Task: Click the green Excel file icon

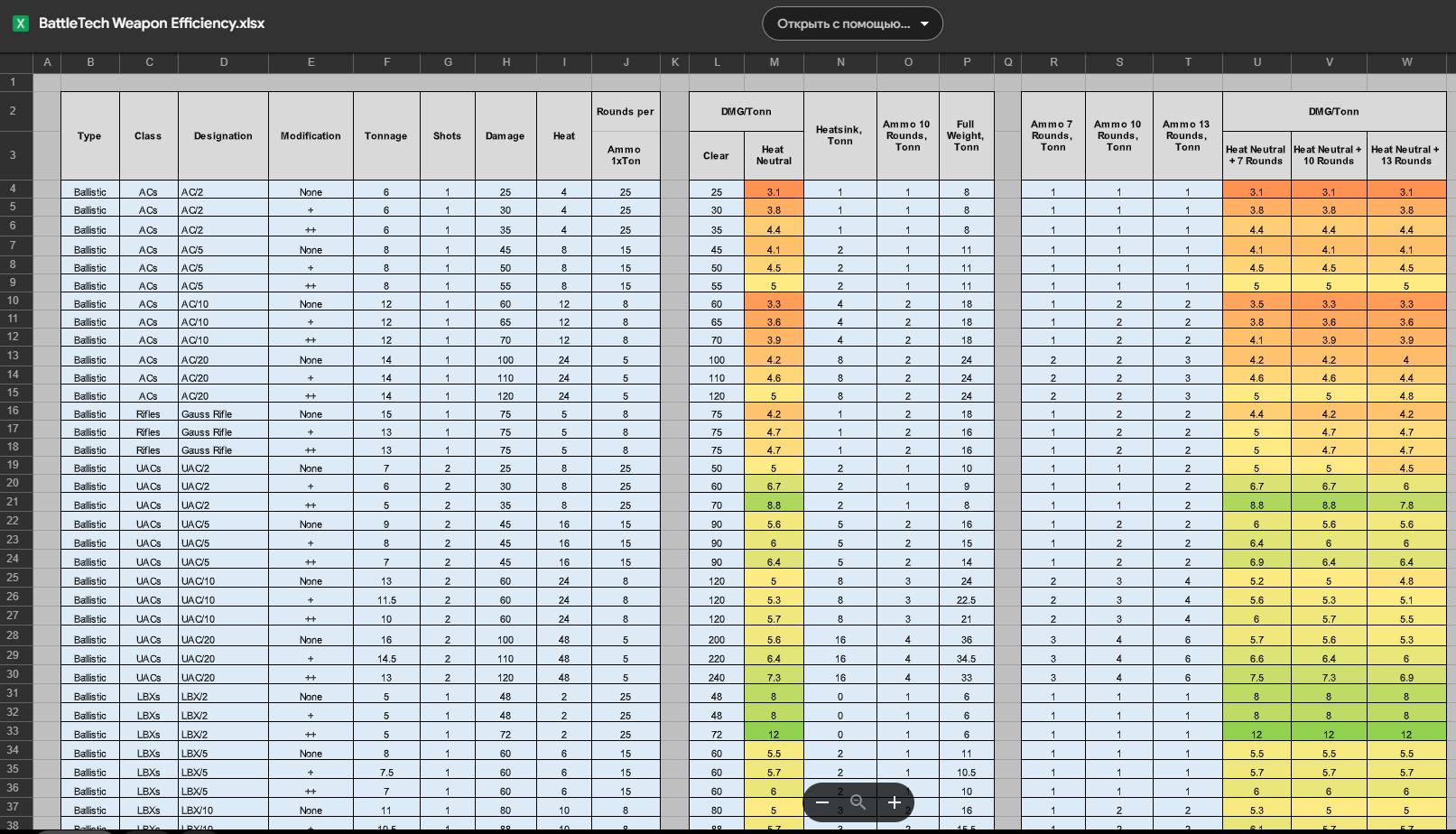Action: tap(20, 23)
